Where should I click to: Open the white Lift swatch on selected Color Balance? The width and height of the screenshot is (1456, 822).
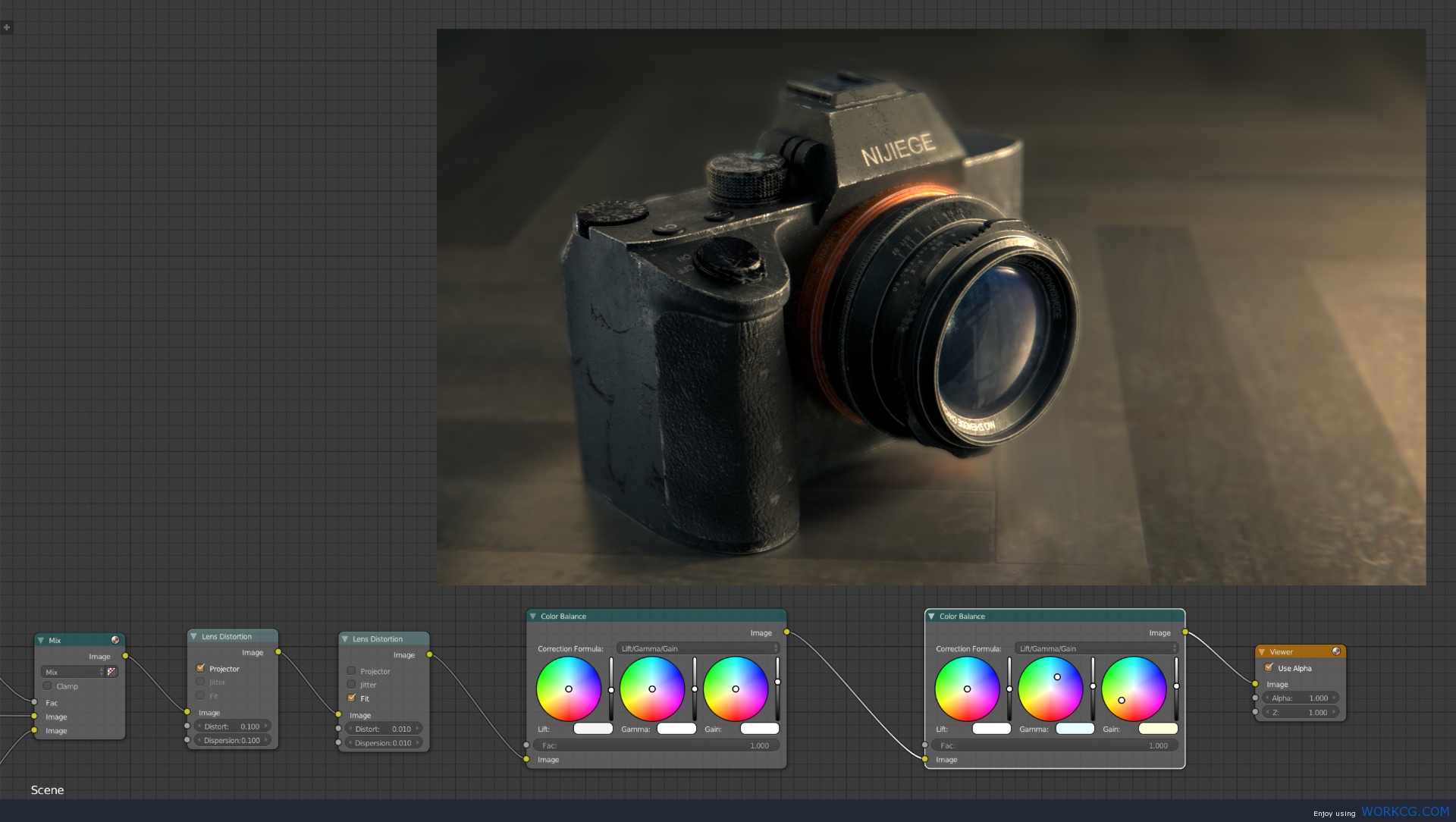point(992,729)
